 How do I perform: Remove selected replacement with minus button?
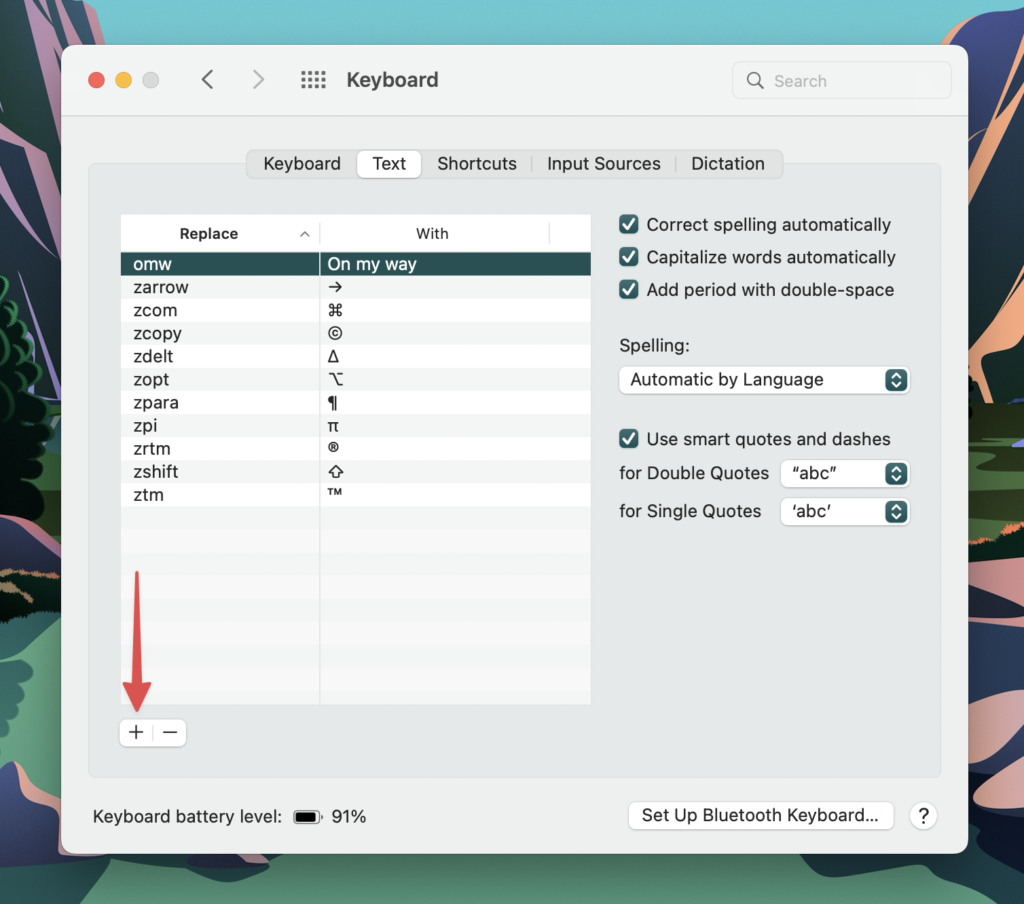(169, 732)
